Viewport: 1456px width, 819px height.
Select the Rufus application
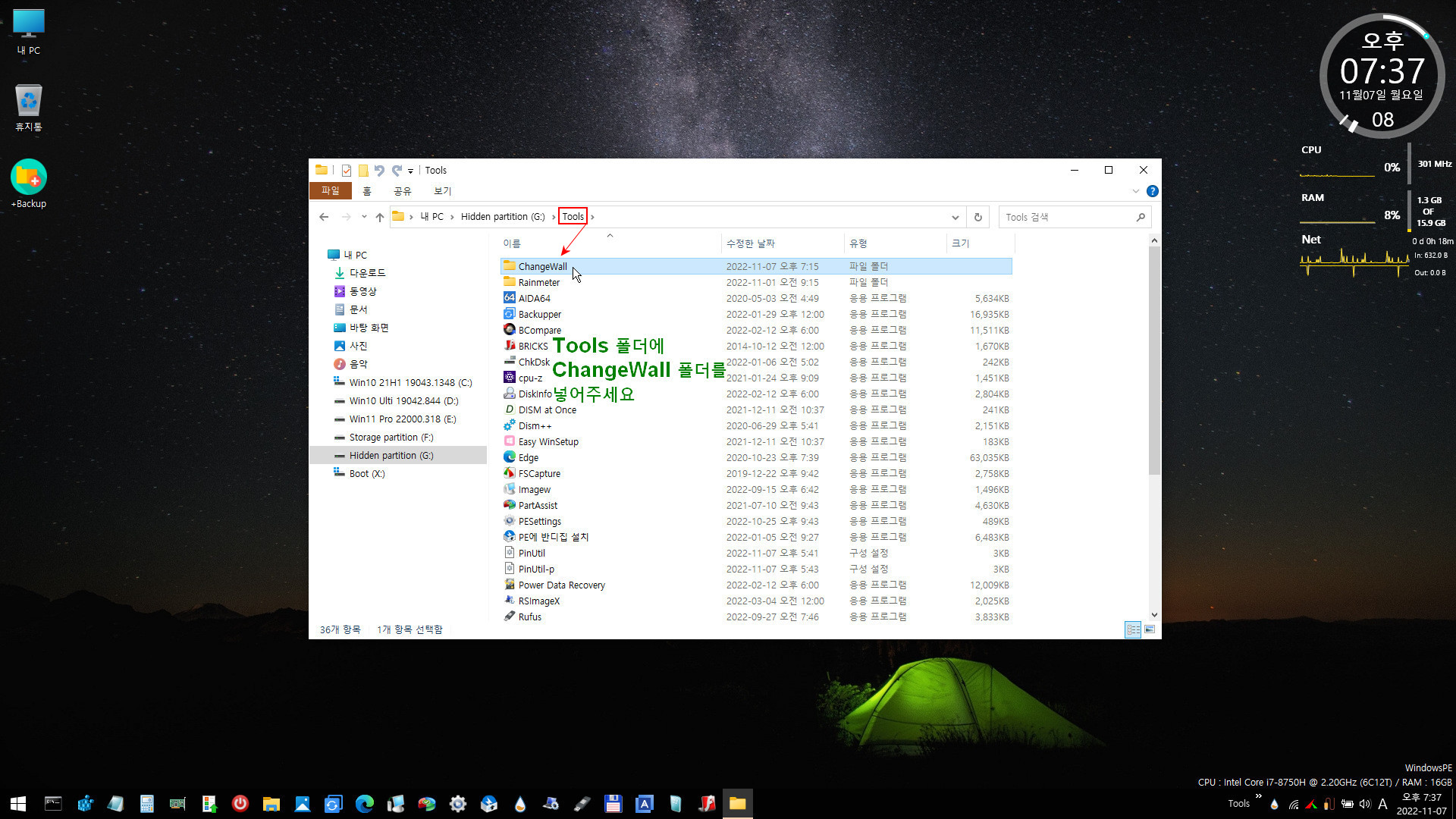[756, 617]
